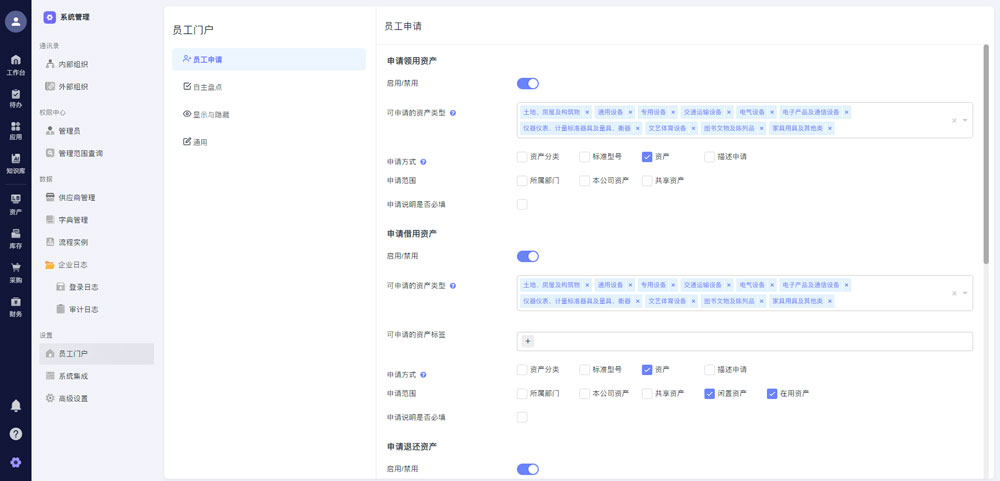Click the 可申请的资产标签 input field

[x=745, y=341]
